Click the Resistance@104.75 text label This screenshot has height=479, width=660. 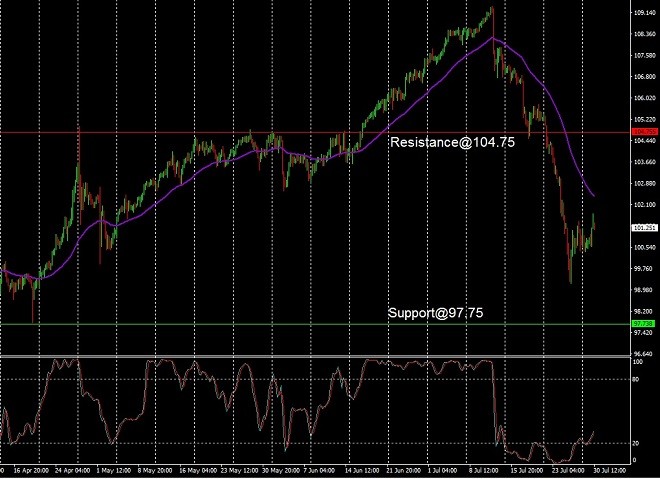click(x=452, y=142)
